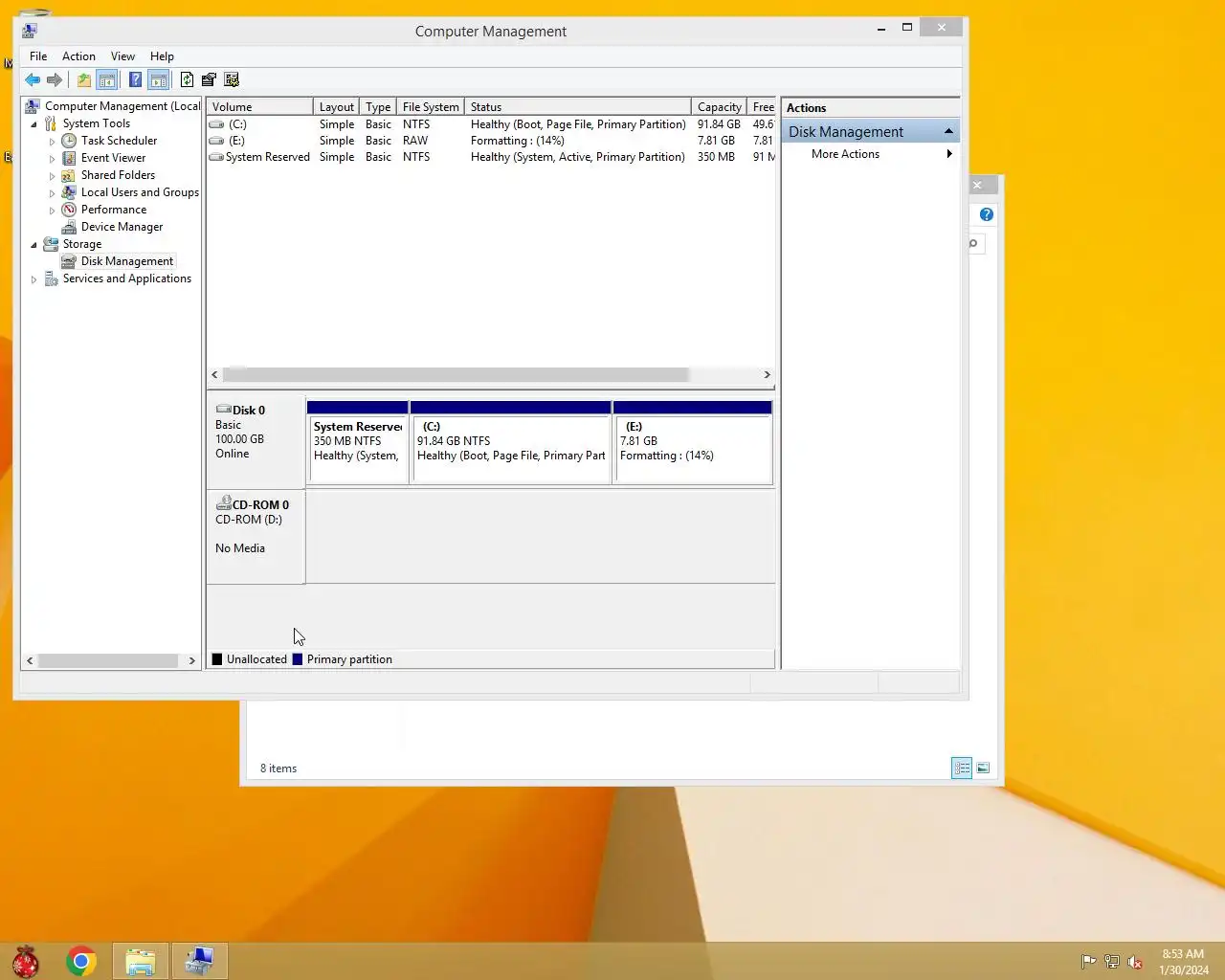This screenshot has height=980, width=1225.
Task: Click the last toolbar icon with a gear
Action: (x=232, y=80)
